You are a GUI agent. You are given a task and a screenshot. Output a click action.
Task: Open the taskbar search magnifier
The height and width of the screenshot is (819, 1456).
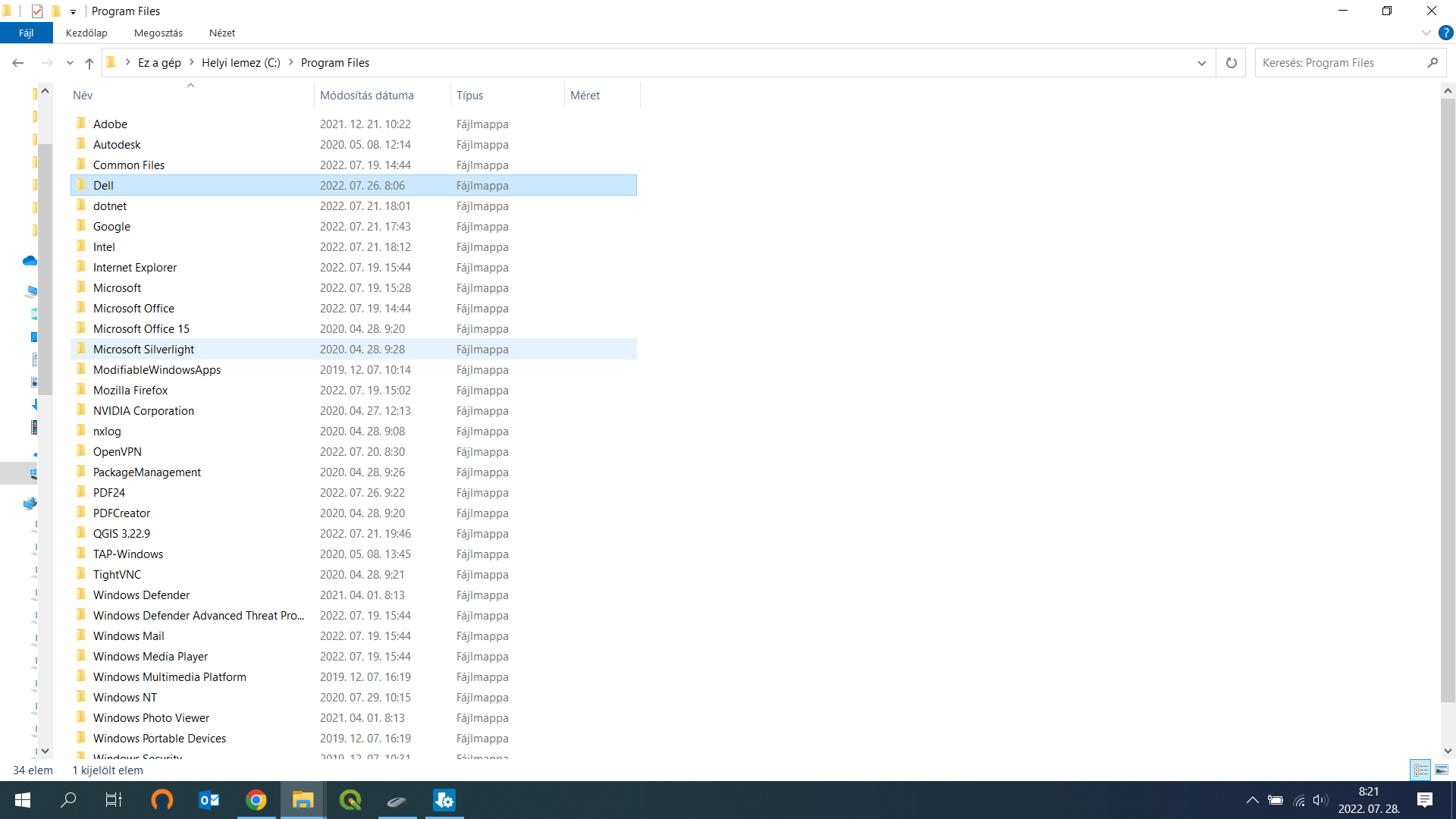click(x=68, y=800)
